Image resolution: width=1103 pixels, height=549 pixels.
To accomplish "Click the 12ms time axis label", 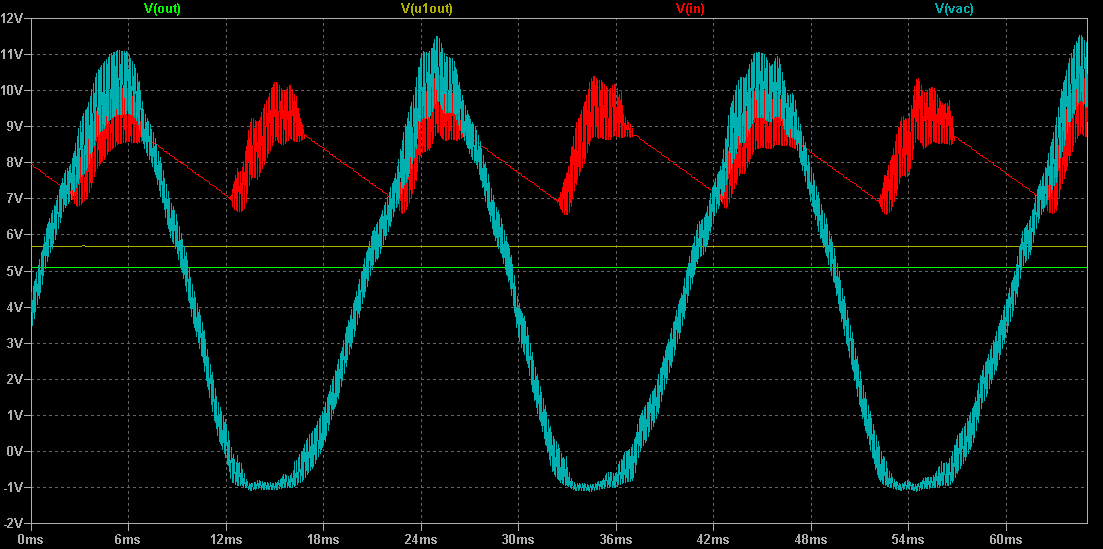I will pos(226,538).
